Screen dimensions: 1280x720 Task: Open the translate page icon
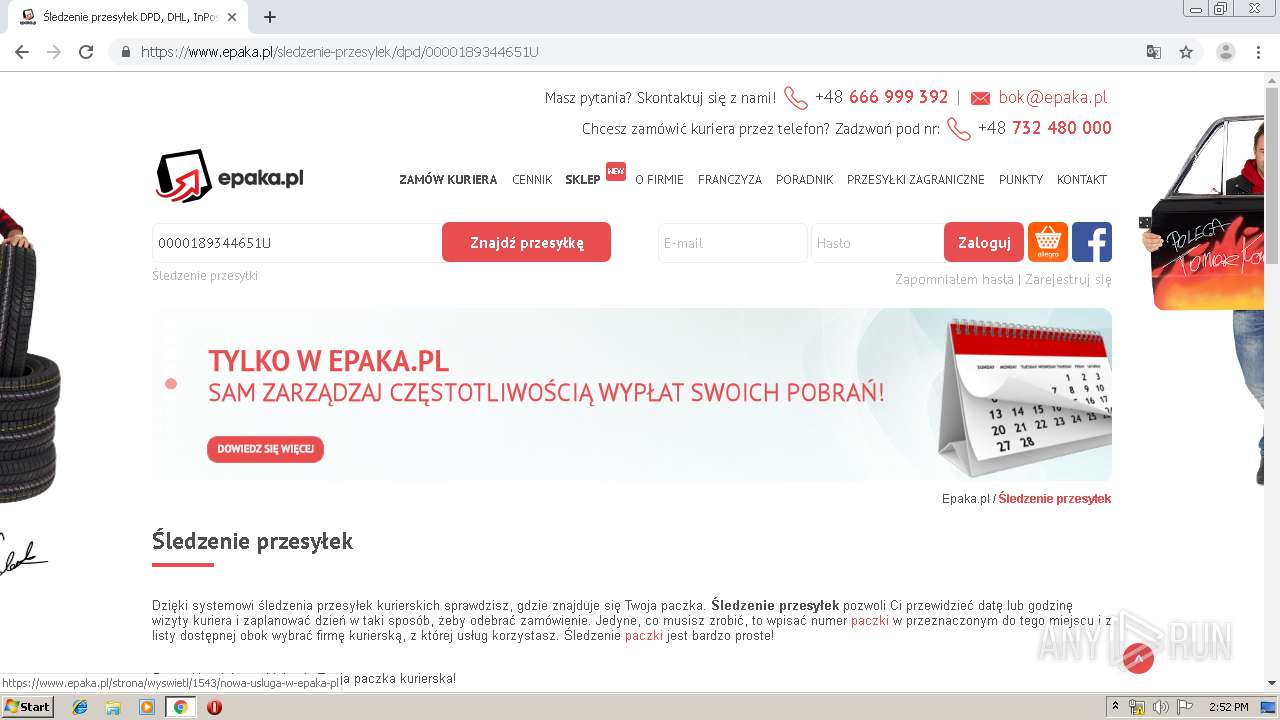click(1153, 52)
